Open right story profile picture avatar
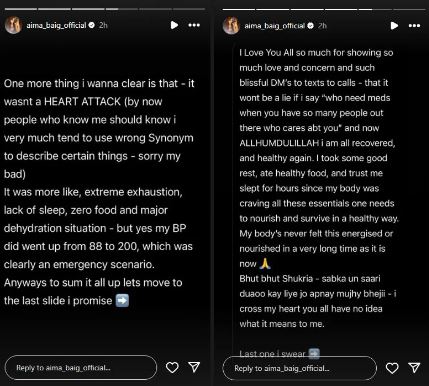The image size is (429, 386). point(231,26)
